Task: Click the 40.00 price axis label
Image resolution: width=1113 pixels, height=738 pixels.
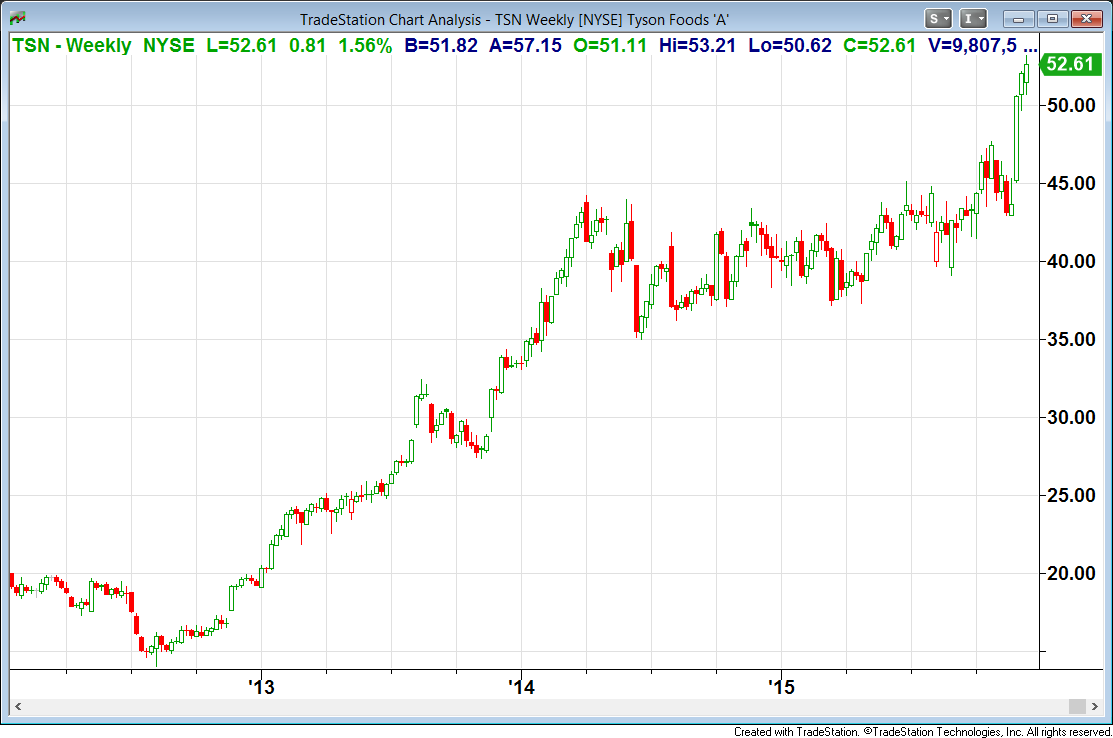Action: pyautogui.click(x=1072, y=262)
